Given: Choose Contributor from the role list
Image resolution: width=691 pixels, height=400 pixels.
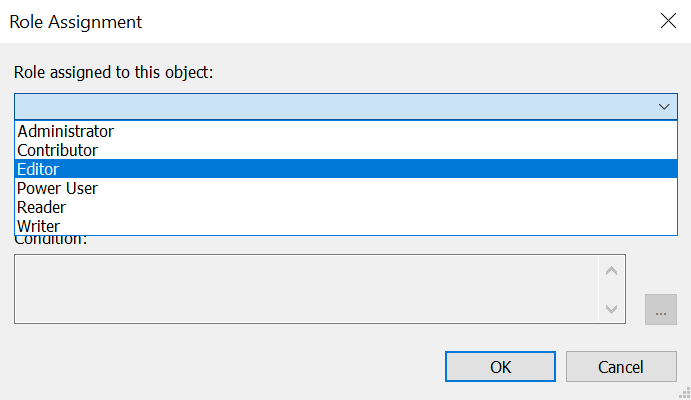Looking at the screenshot, I should tap(58, 150).
